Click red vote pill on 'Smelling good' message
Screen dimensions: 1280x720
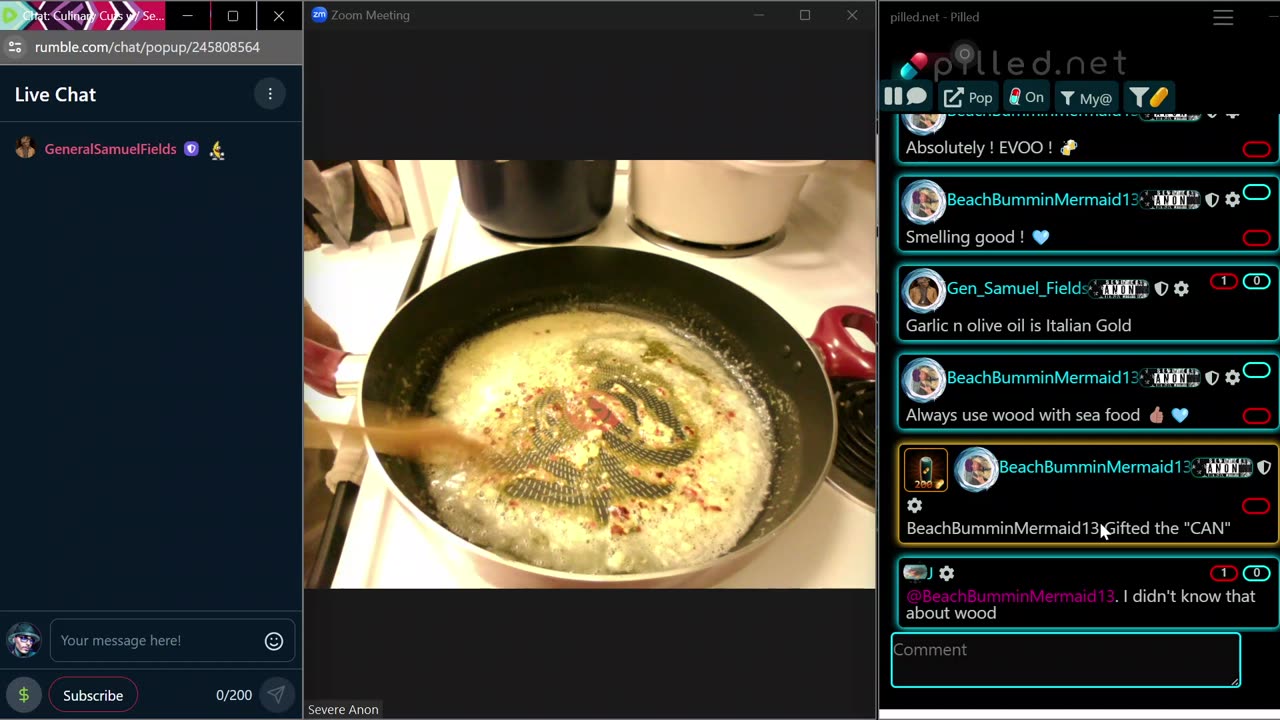point(1256,238)
